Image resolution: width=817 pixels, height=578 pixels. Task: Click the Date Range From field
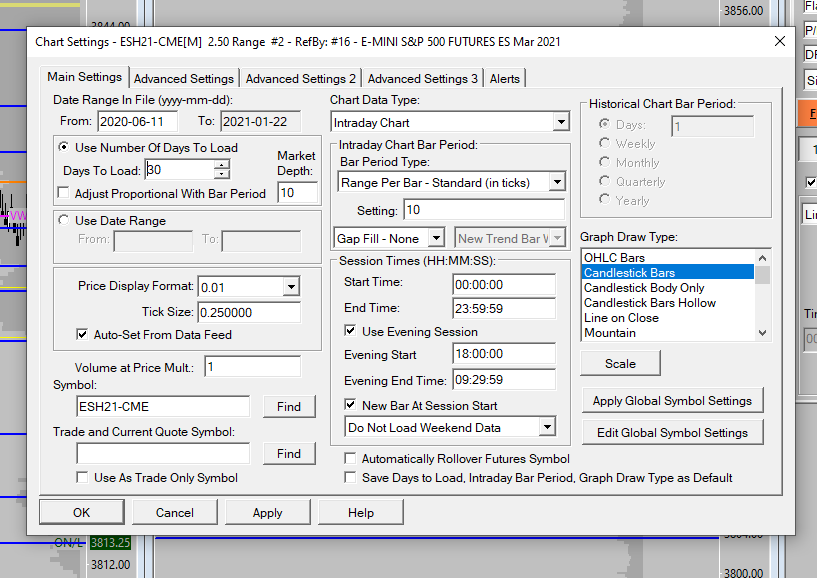coord(138,121)
